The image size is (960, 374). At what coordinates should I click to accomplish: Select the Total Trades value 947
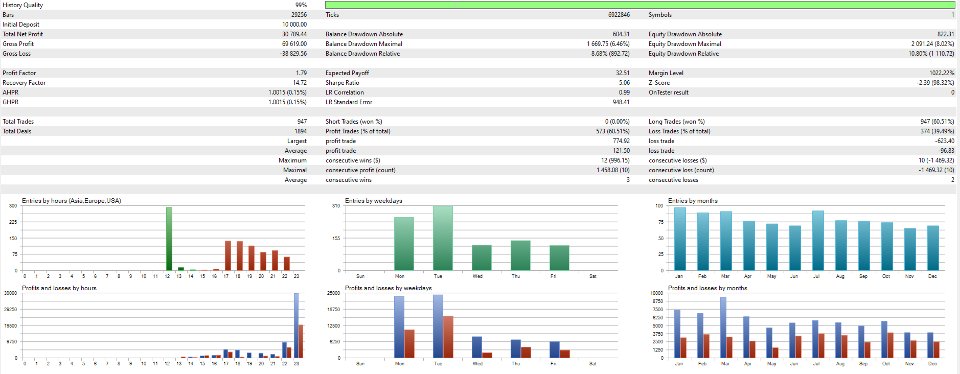(302, 122)
